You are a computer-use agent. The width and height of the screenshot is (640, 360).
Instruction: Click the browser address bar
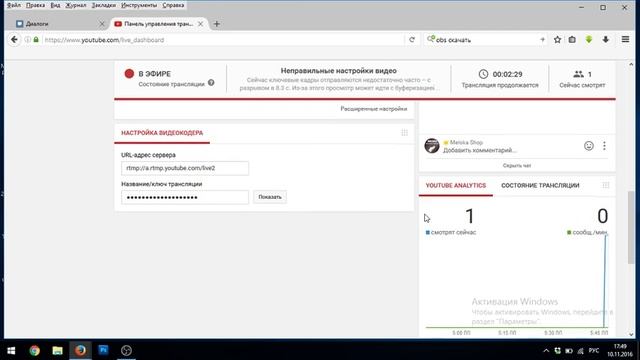(224, 40)
